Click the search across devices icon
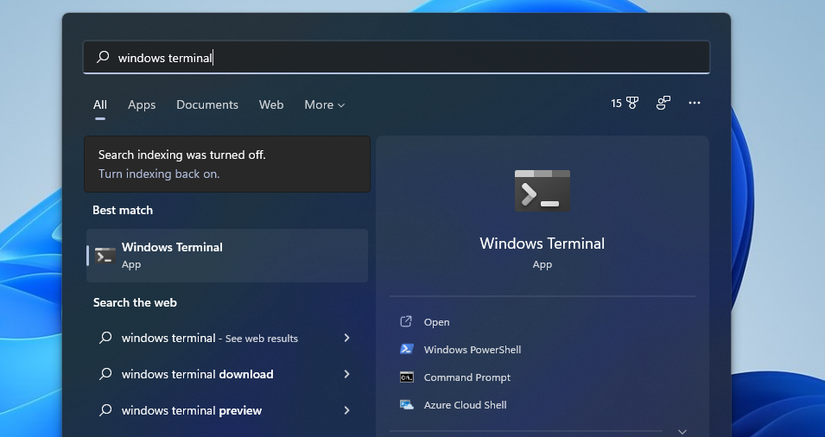Image resolution: width=825 pixels, height=437 pixels. pos(663,103)
